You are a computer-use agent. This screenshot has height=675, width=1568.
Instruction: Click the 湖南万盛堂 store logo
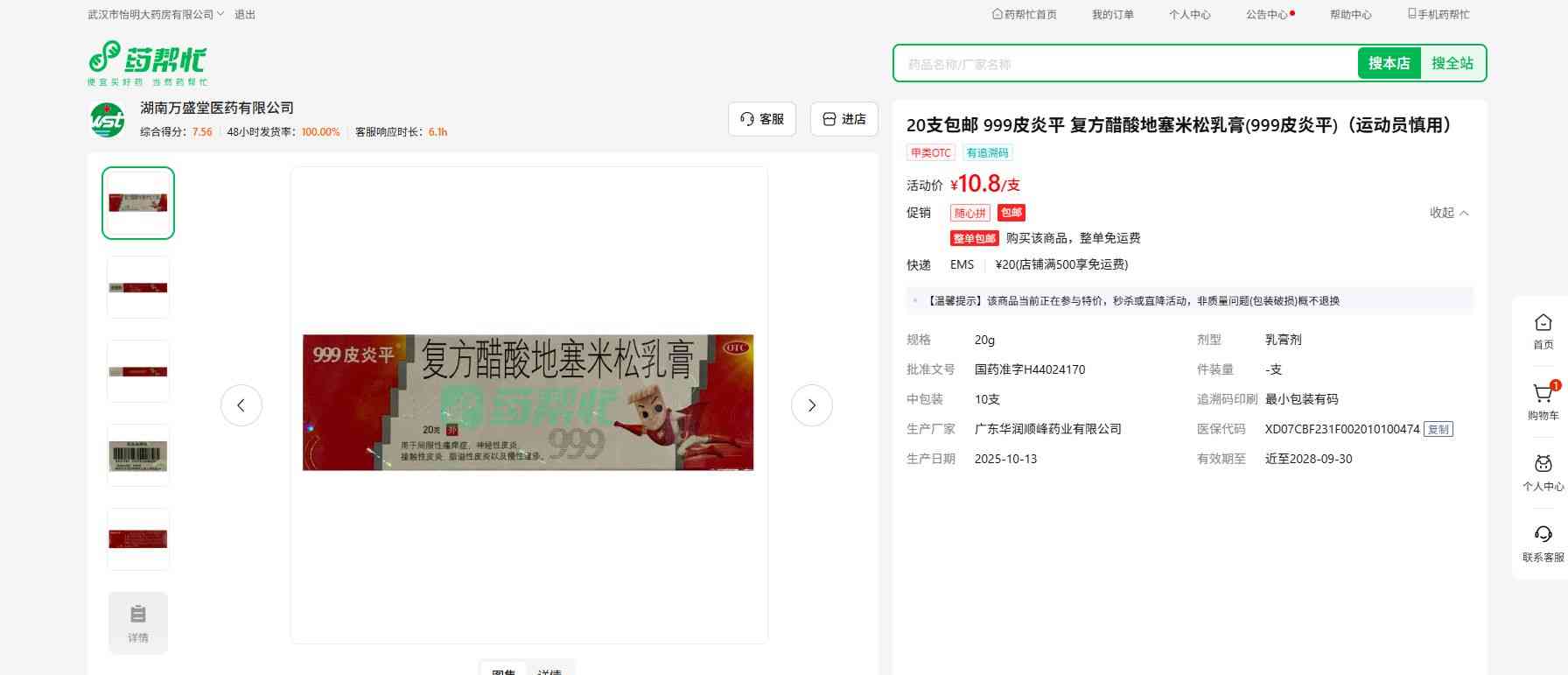pos(108,120)
